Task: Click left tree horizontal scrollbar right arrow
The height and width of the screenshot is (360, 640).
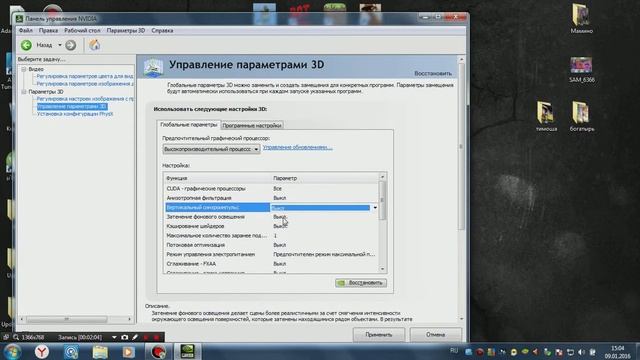Action: [130, 319]
